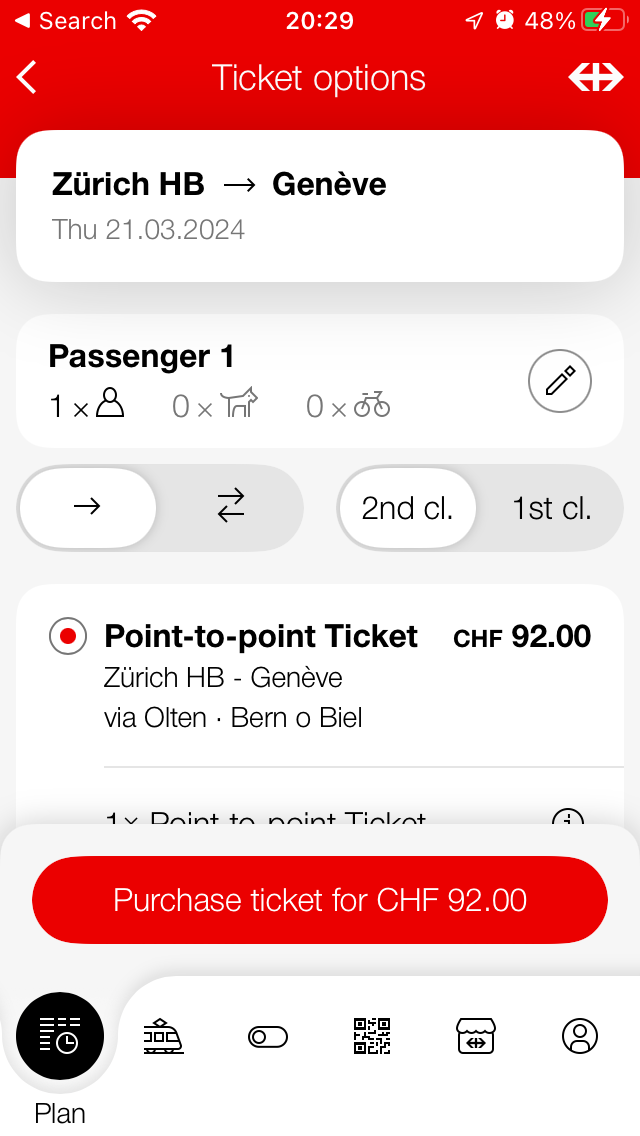The image size is (640, 1136).
Task: Open the EasyRide check-in icon
Action: pos(267,1037)
